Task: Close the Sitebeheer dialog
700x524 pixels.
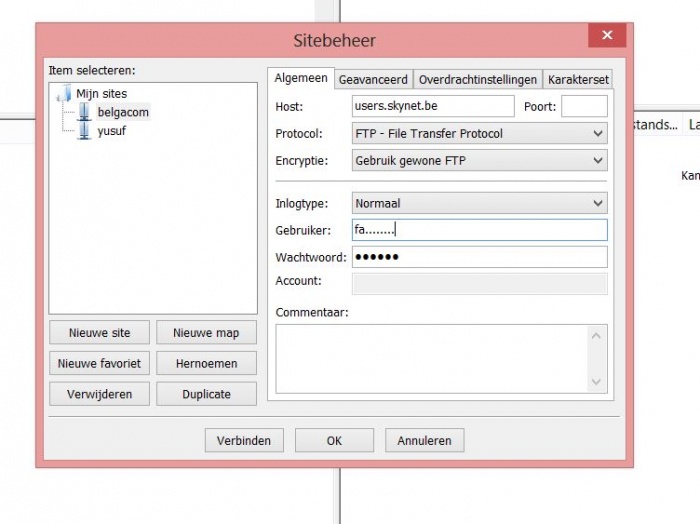Action: tap(607, 35)
